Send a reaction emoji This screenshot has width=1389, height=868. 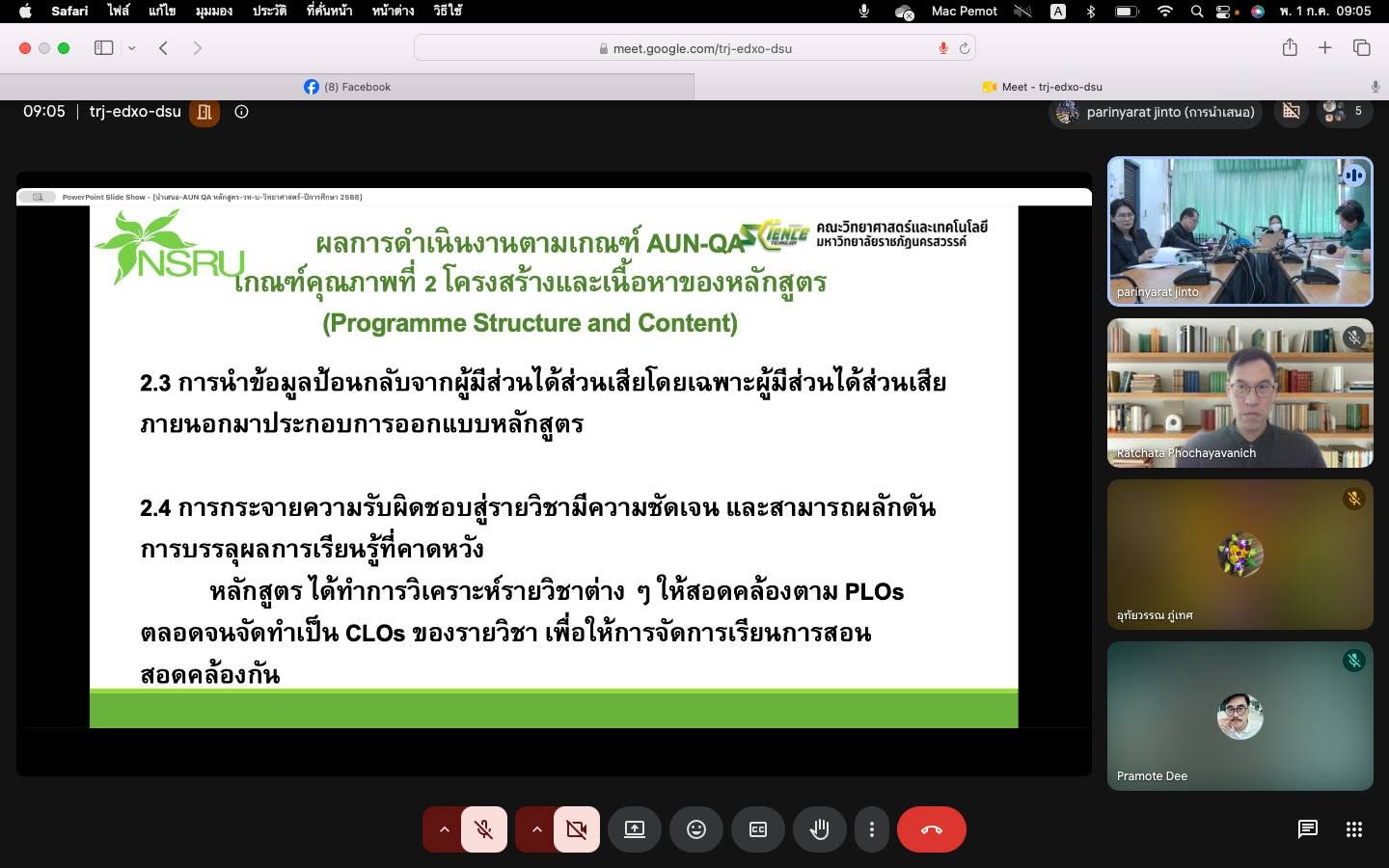click(696, 829)
